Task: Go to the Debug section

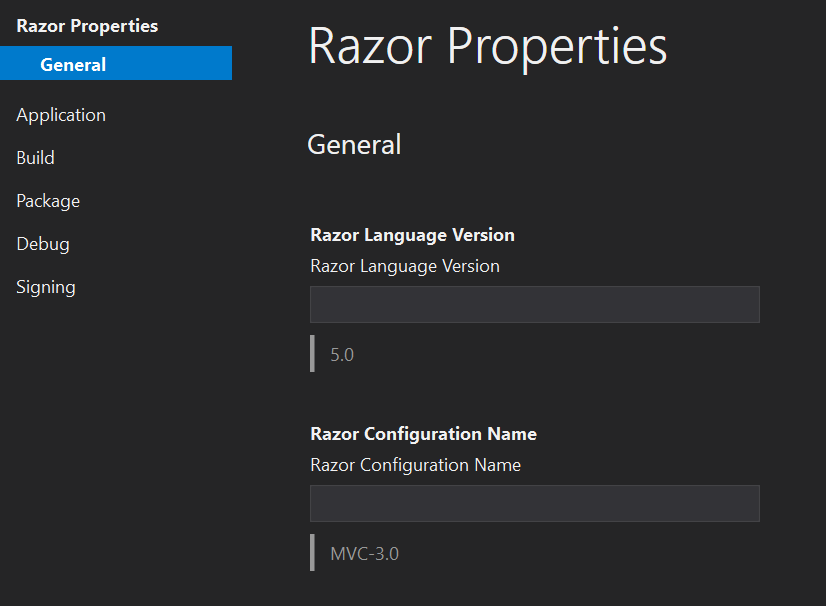Action: coord(43,244)
